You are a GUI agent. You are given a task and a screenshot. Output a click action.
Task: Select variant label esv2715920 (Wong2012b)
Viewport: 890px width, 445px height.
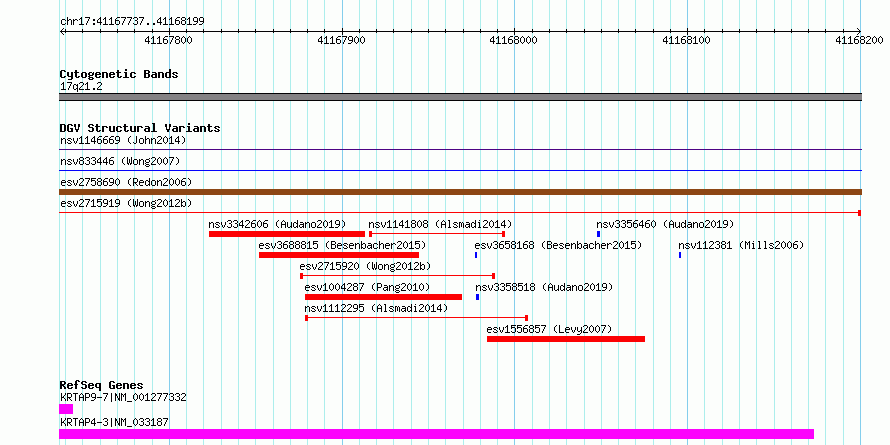tap(365, 266)
